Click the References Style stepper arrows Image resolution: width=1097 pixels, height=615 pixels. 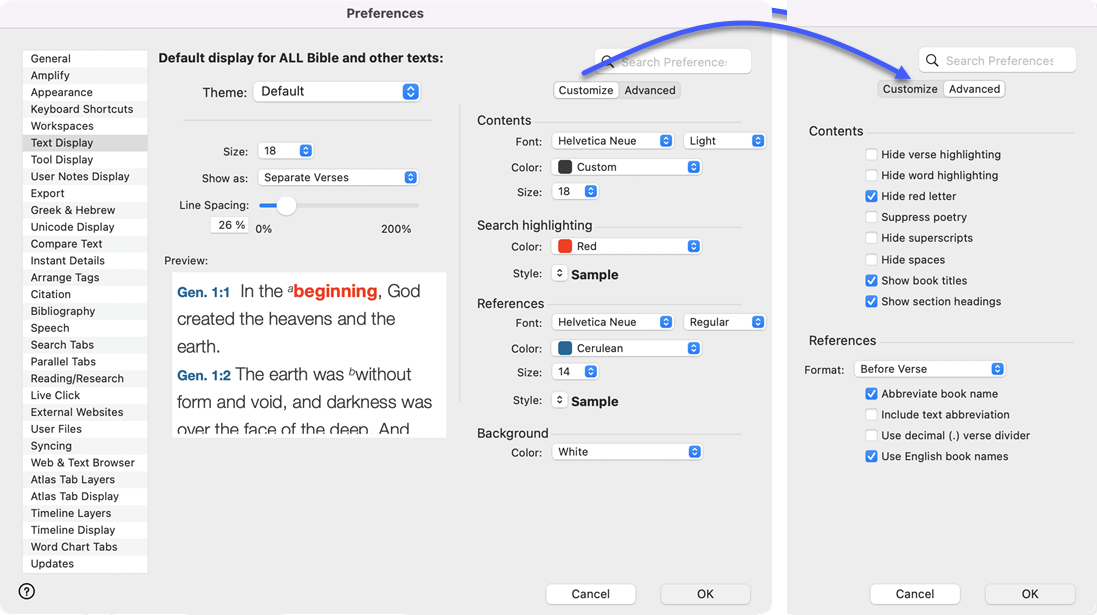click(x=560, y=401)
